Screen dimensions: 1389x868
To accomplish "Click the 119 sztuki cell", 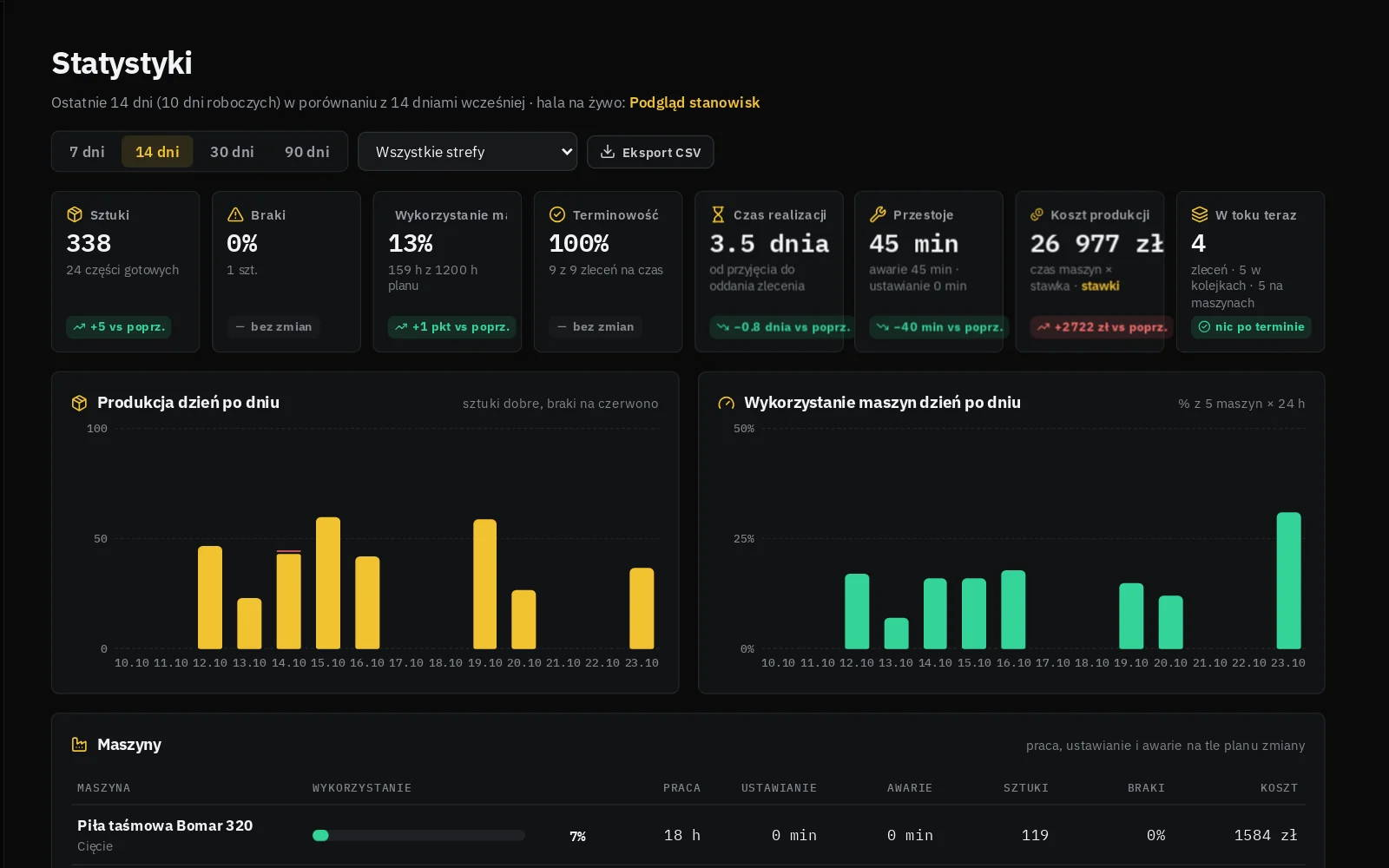I will pyautogui.click(x=1035, y=835).
